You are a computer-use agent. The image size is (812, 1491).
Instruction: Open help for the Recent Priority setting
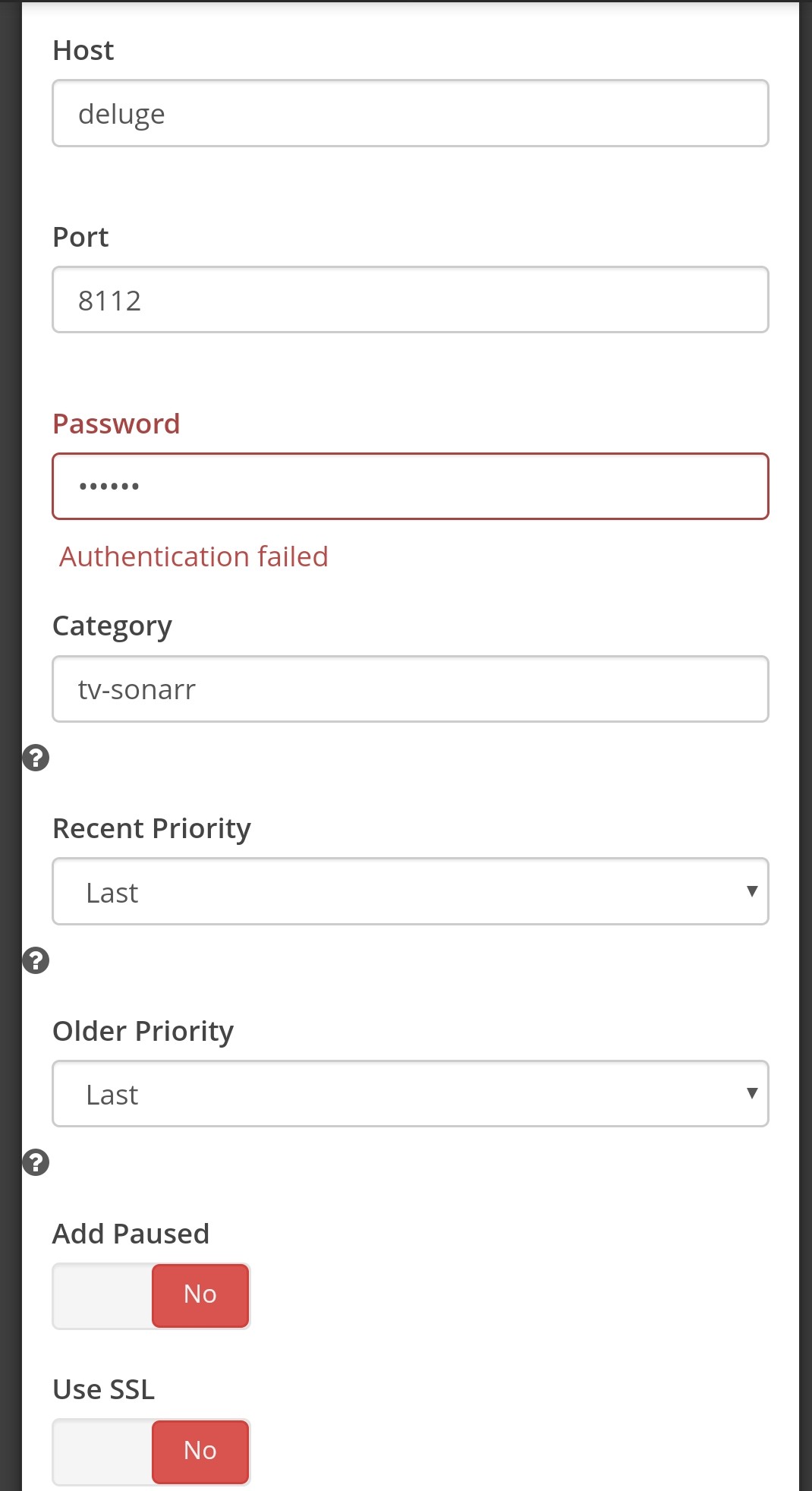(34, 960)
